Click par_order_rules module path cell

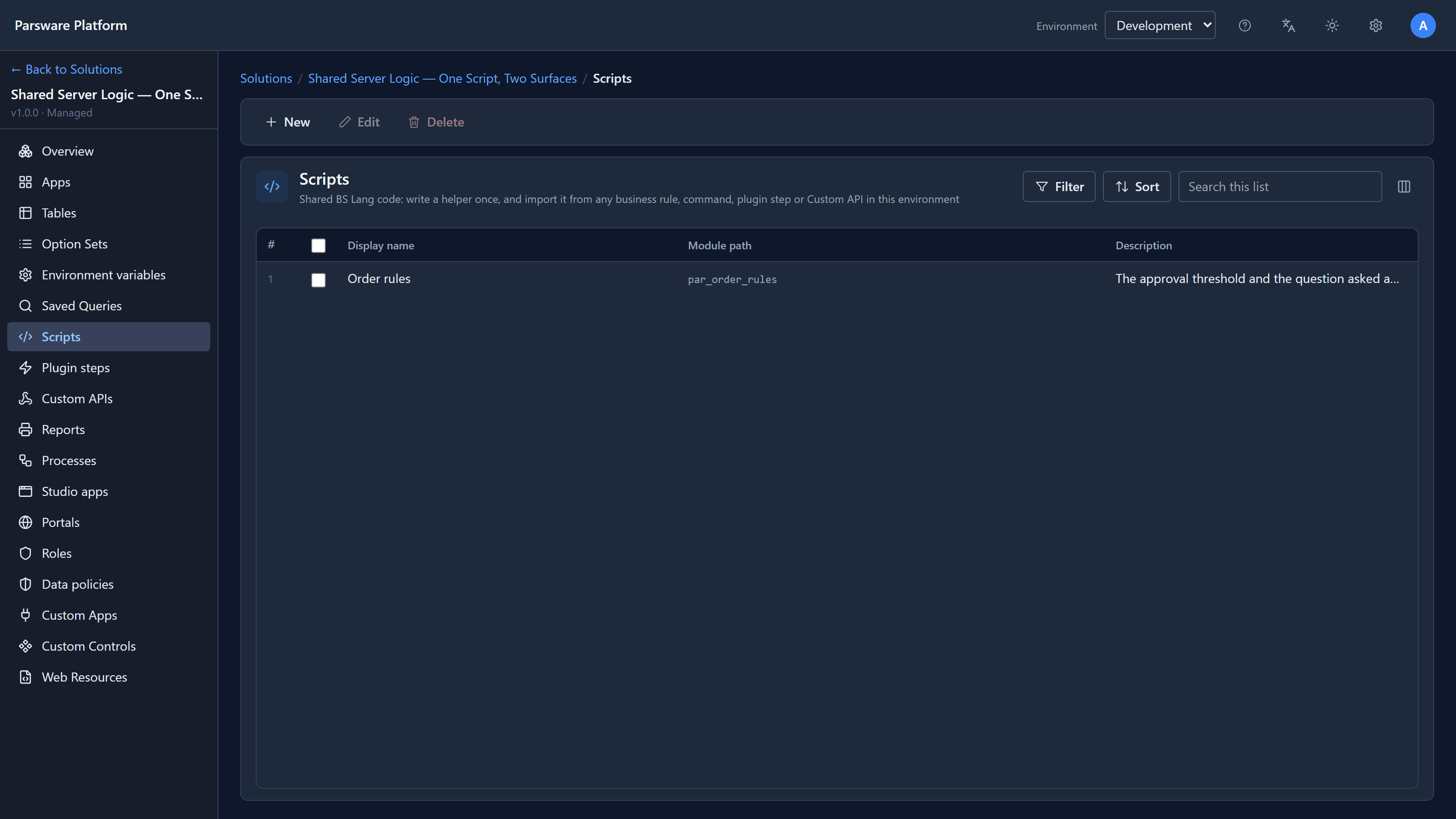tap(732, 280)
